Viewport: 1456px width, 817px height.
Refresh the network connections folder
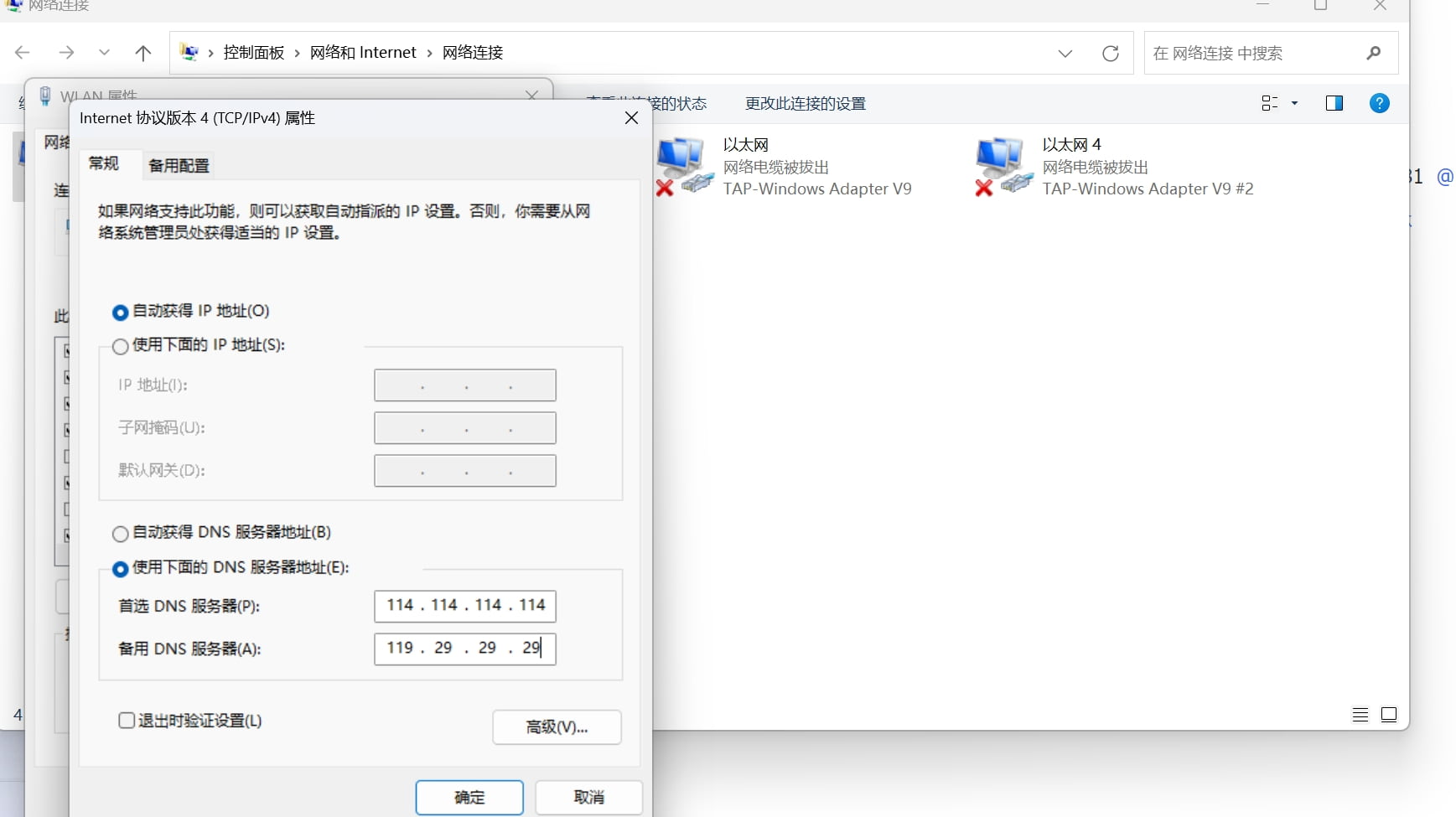tap(1110, 53)
